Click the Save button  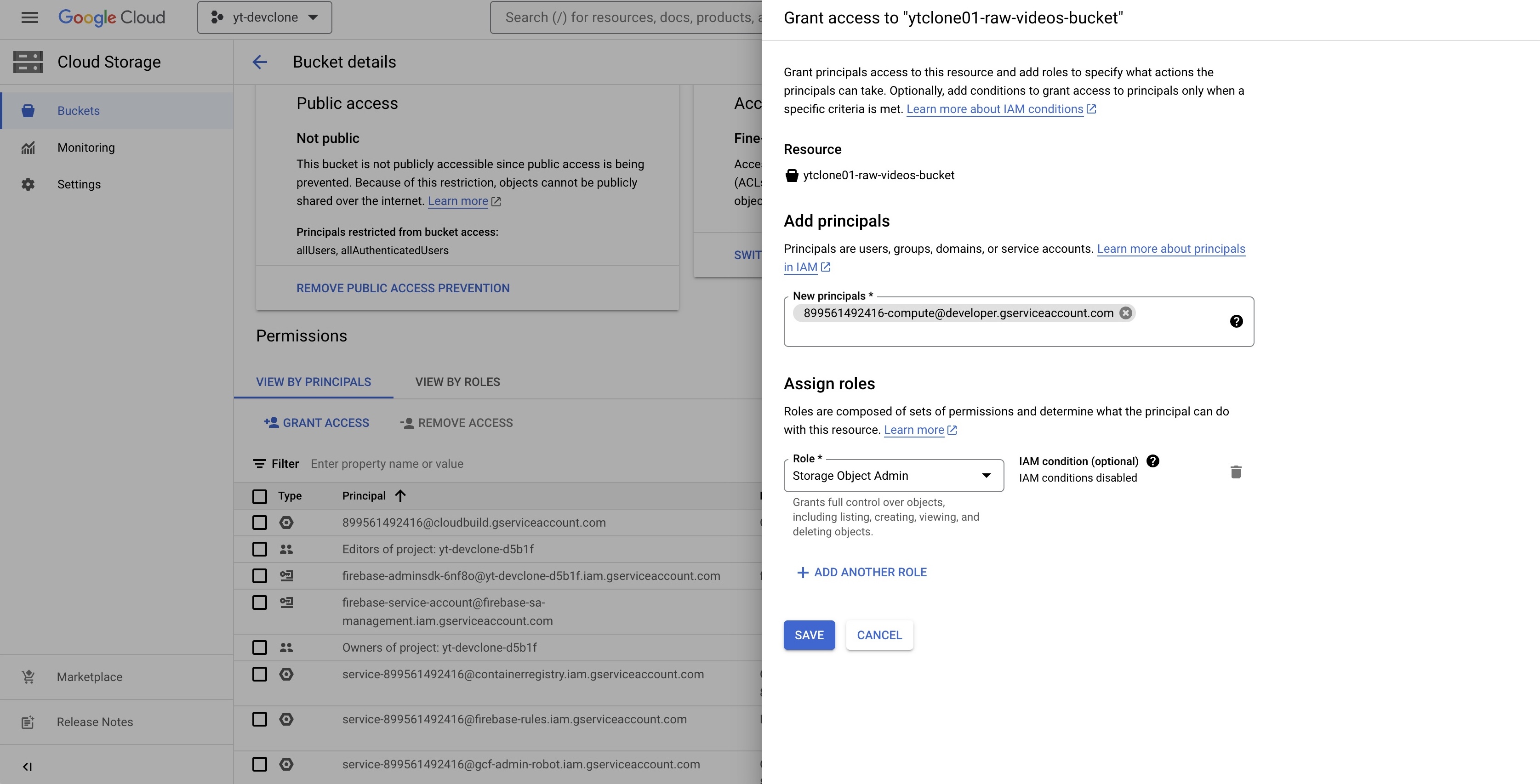coord(809,635)
